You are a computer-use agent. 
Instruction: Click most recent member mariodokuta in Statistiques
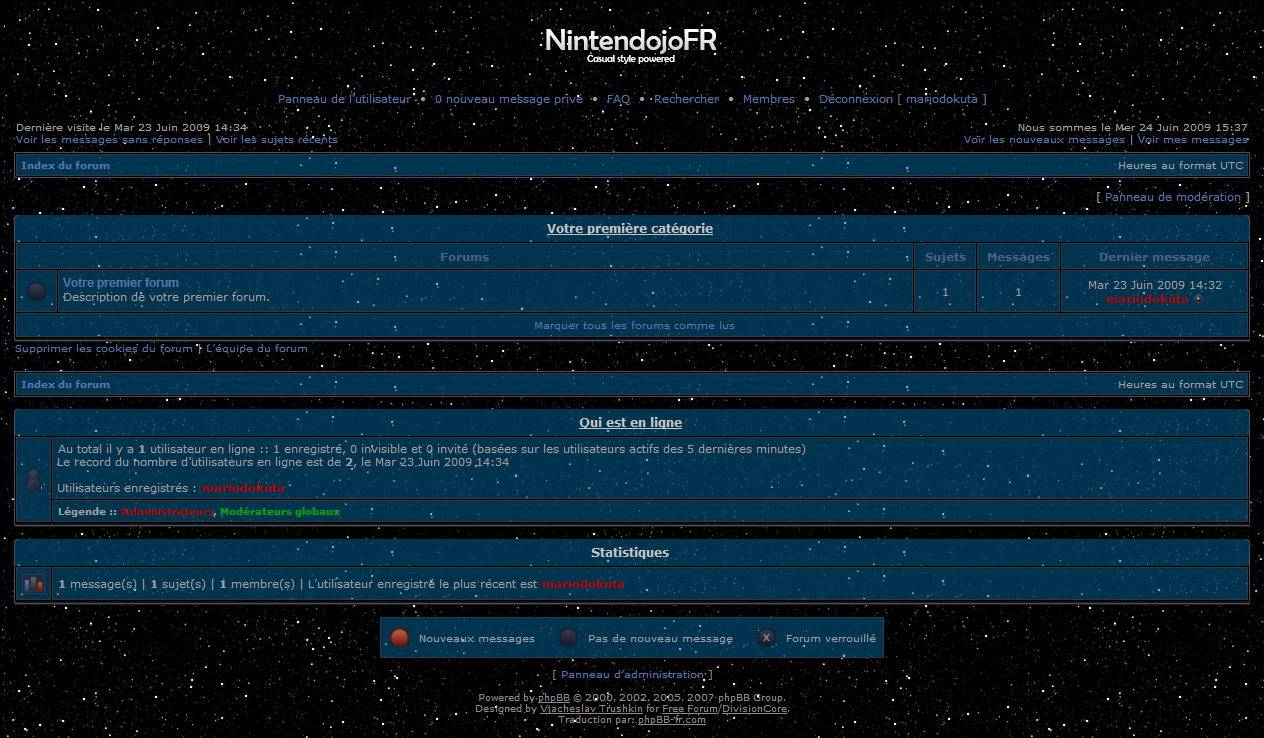pos(583,584)
